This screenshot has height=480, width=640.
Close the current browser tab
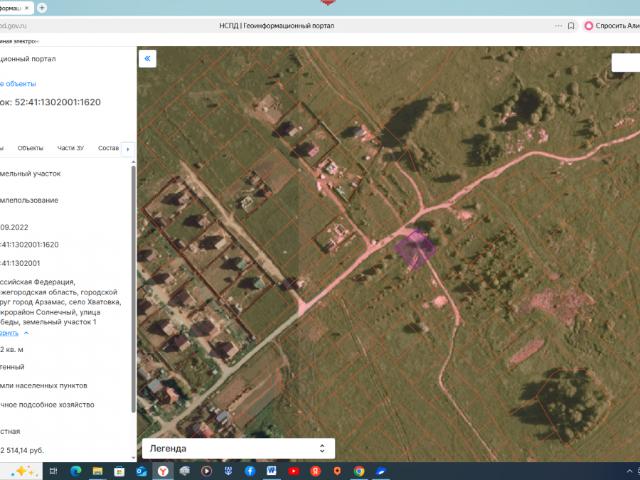point(27,8)
